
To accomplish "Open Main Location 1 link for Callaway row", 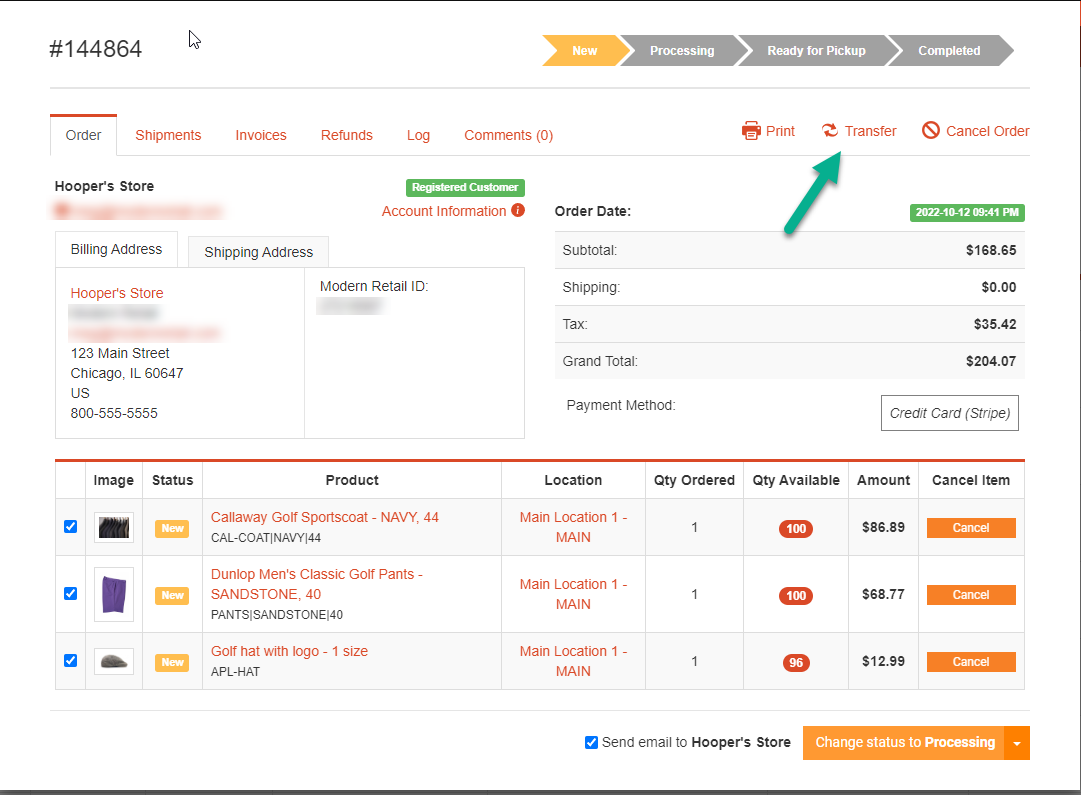I will 574,527.
